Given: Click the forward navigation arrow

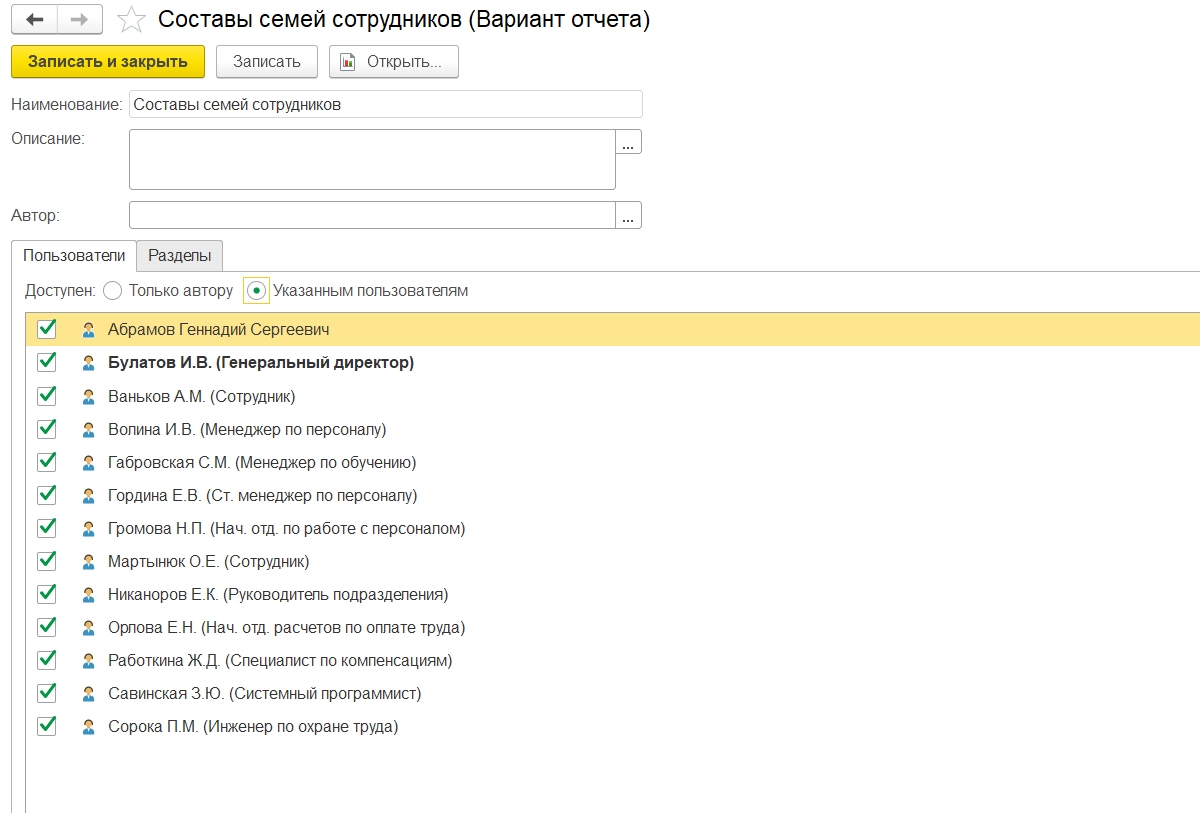Looking at the screenshot, I should [81, 20].
